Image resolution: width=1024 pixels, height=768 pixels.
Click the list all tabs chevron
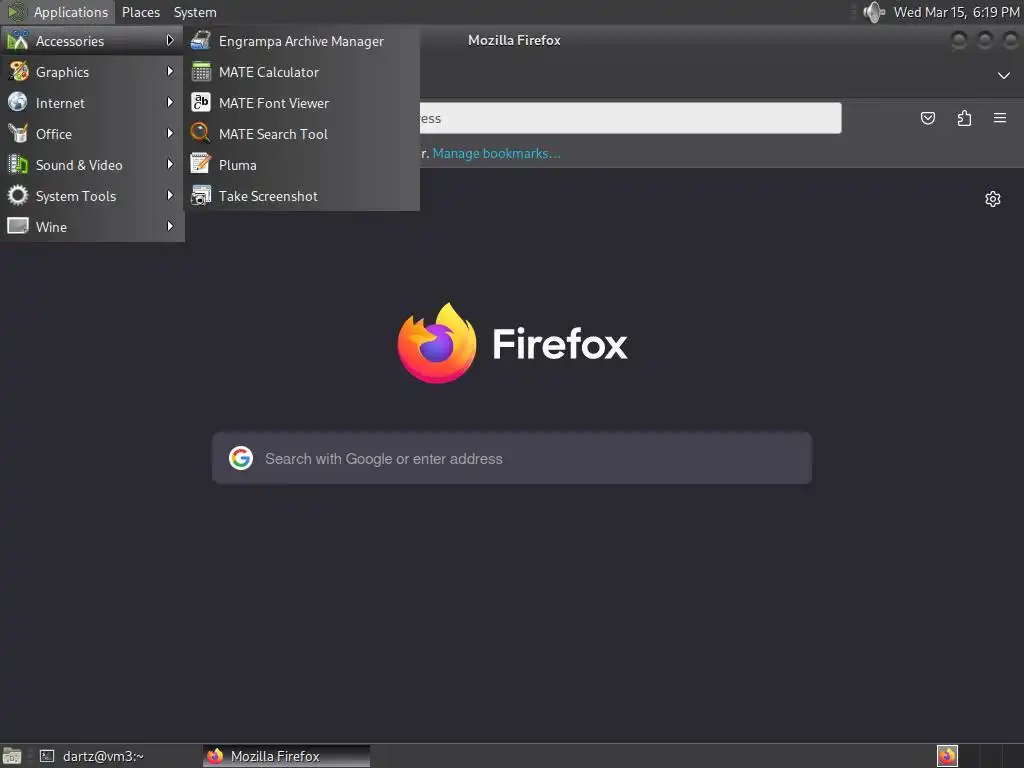1004,76
